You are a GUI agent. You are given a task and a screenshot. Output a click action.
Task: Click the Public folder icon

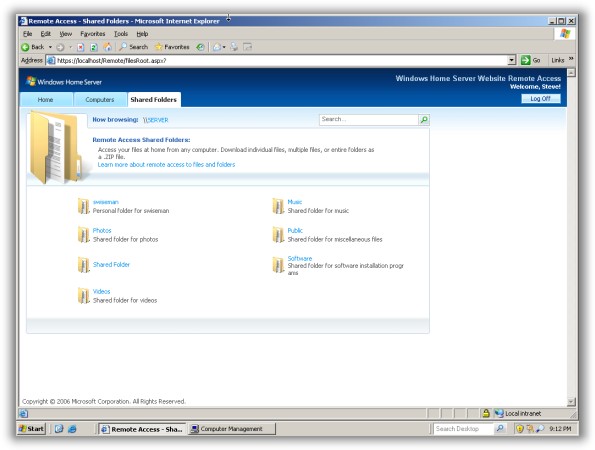(278, 235)
